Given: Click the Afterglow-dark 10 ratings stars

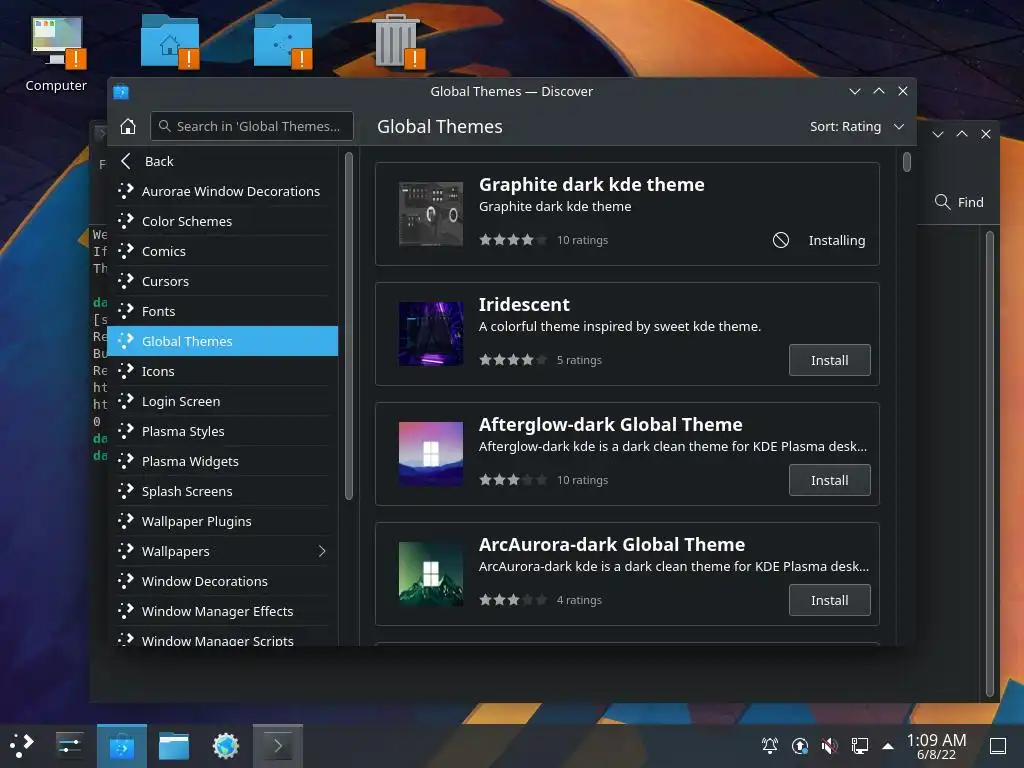Looking at the screenshot, I should point(513,480).
